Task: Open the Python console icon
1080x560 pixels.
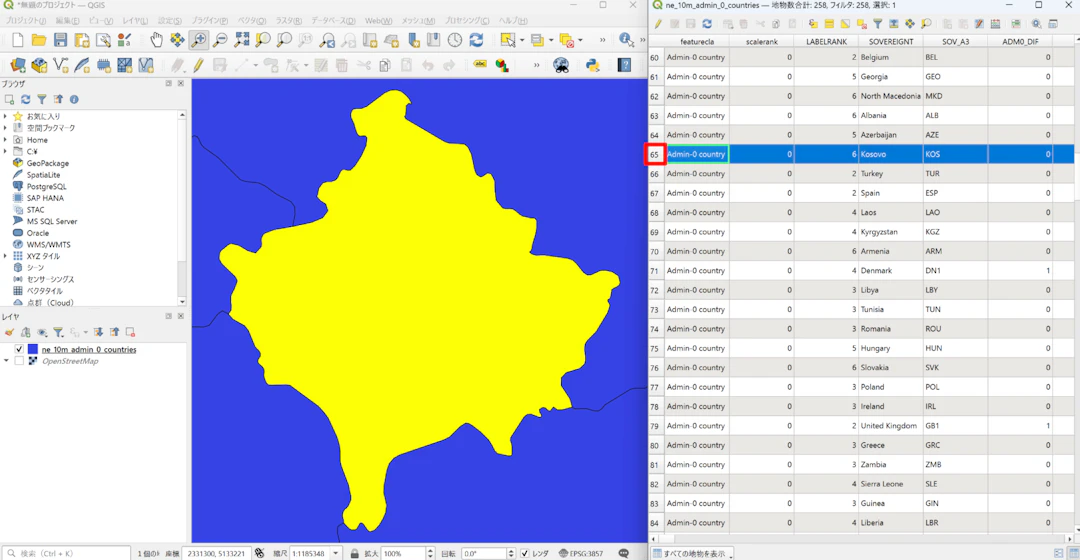Action: tap(592, 65)
